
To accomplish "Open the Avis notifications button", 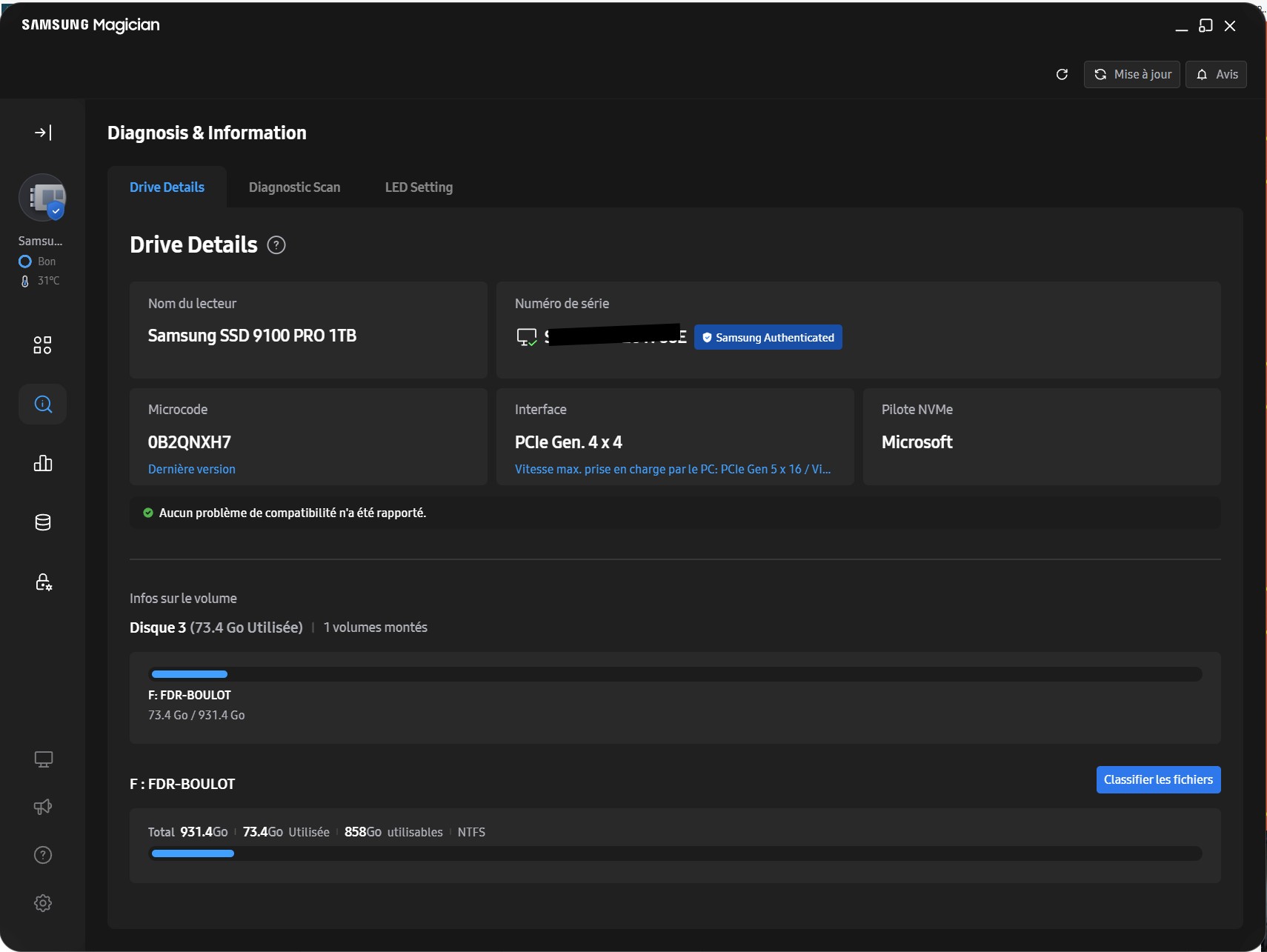I will point(1216,74).
